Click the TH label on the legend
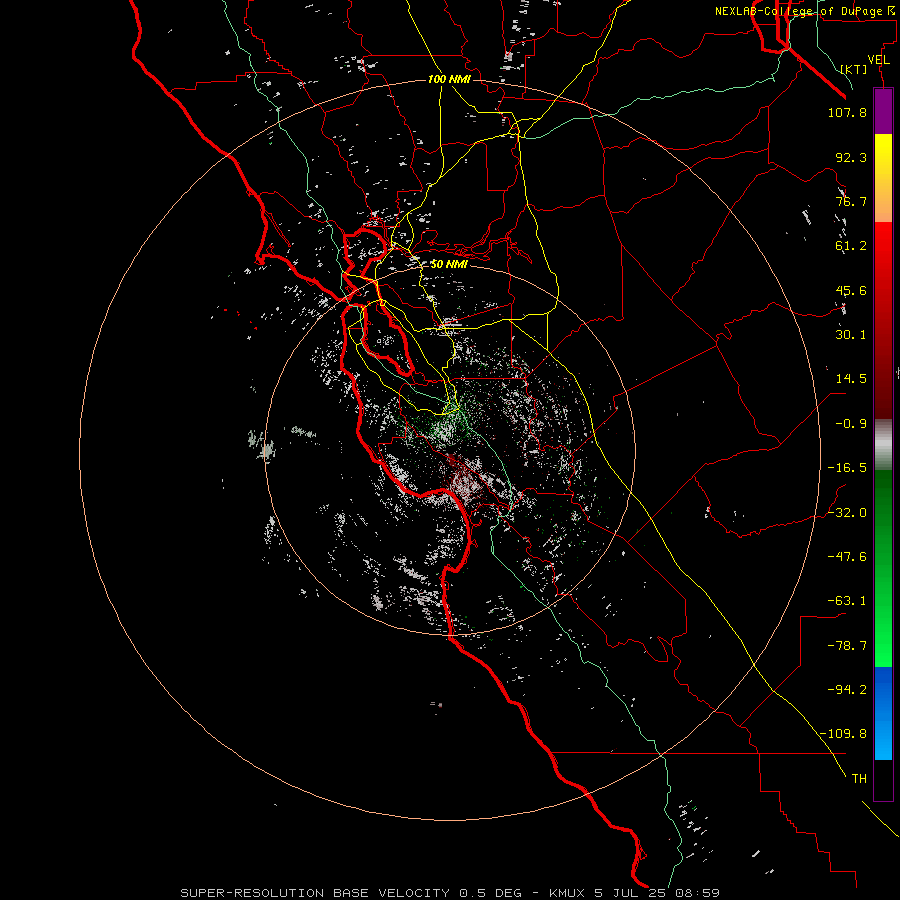Screen dimensions: 900x900 click(x=859, y=779)
